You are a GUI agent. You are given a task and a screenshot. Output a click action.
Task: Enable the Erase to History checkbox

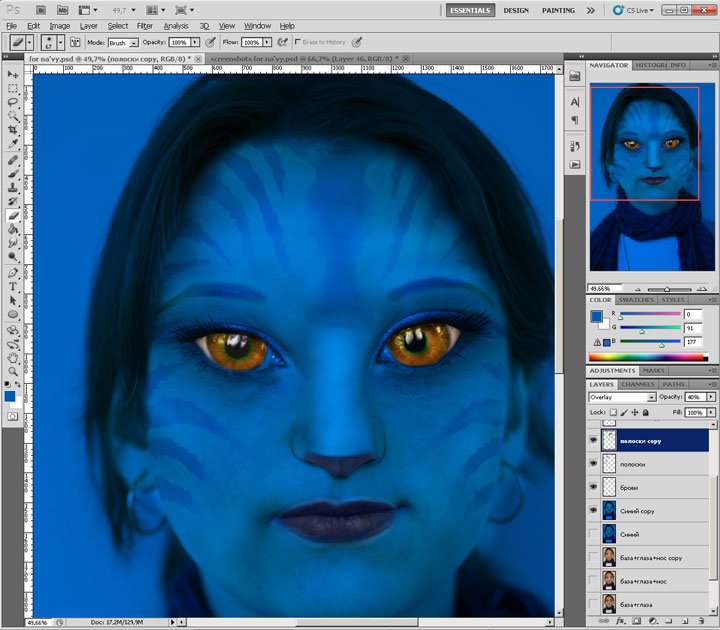[x=298, y=43]
